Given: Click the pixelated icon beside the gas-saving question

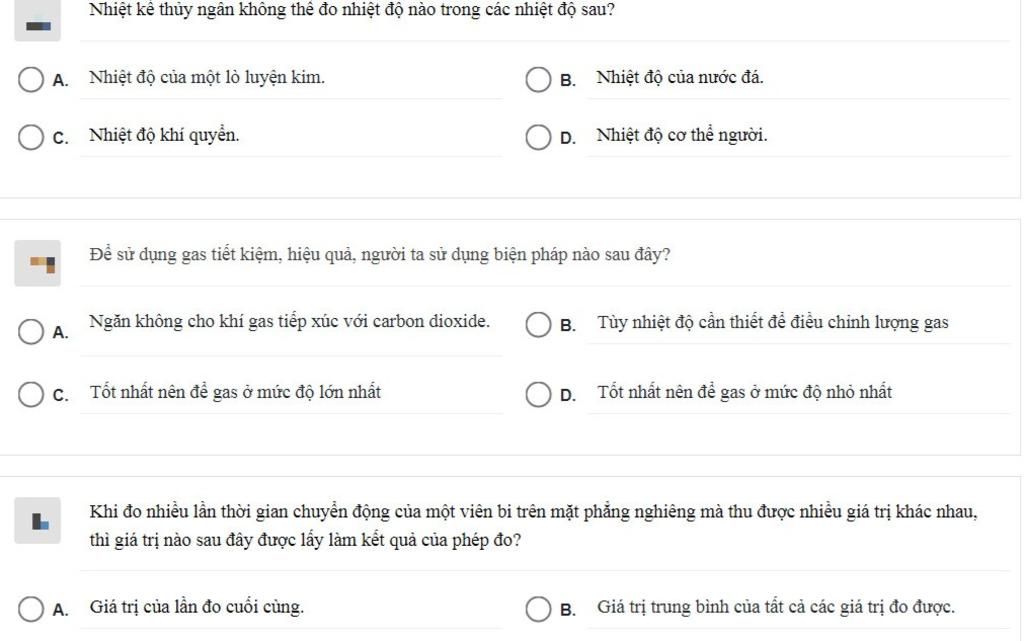Looking at the screenshot, I should pos(38,263).
